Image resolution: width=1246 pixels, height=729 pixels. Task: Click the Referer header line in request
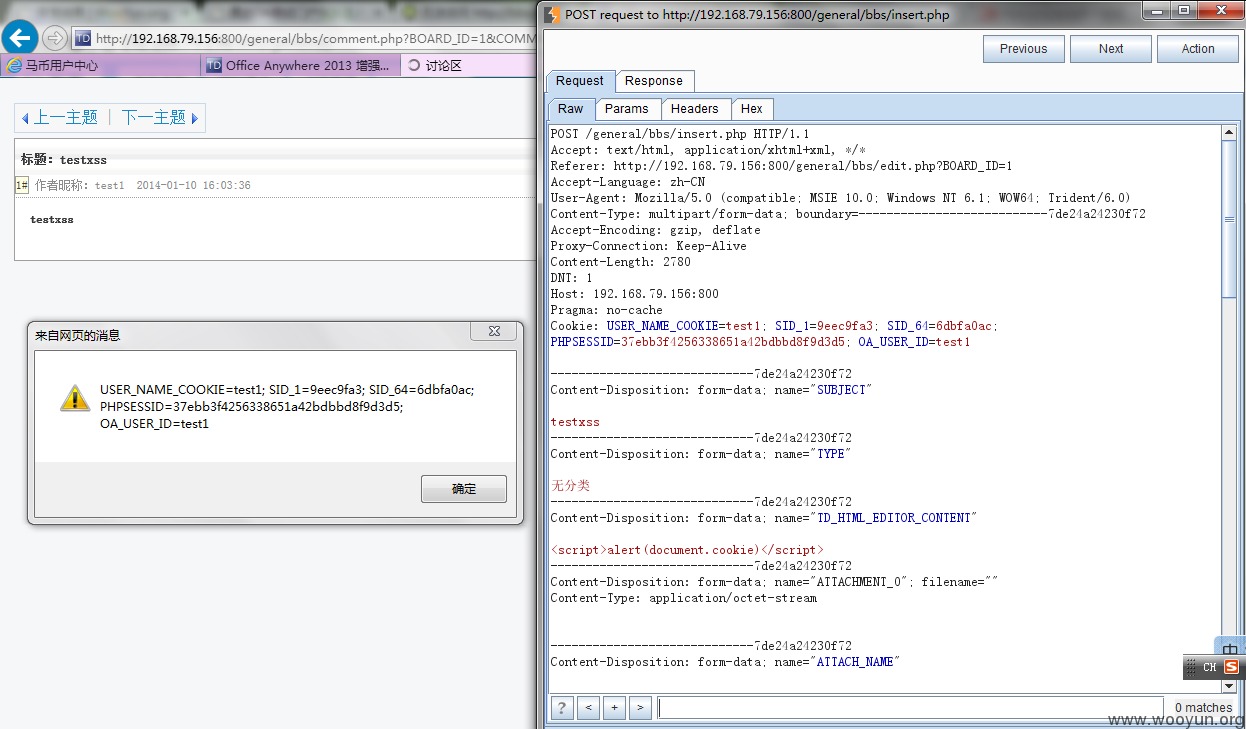(781, 166)
